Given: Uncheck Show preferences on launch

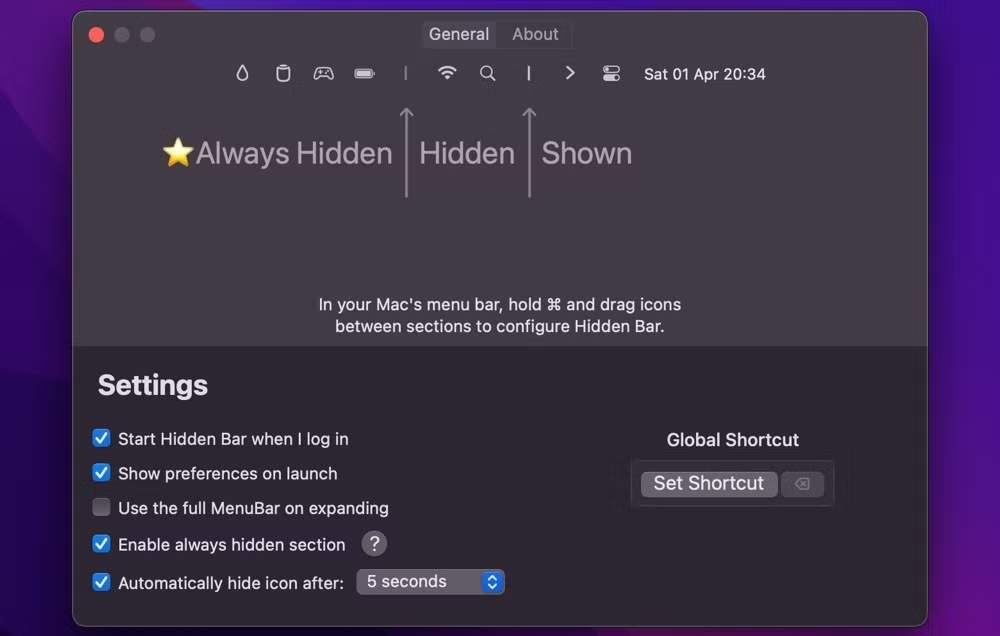Looking at the screenshot, I should (x=101, y=473).
